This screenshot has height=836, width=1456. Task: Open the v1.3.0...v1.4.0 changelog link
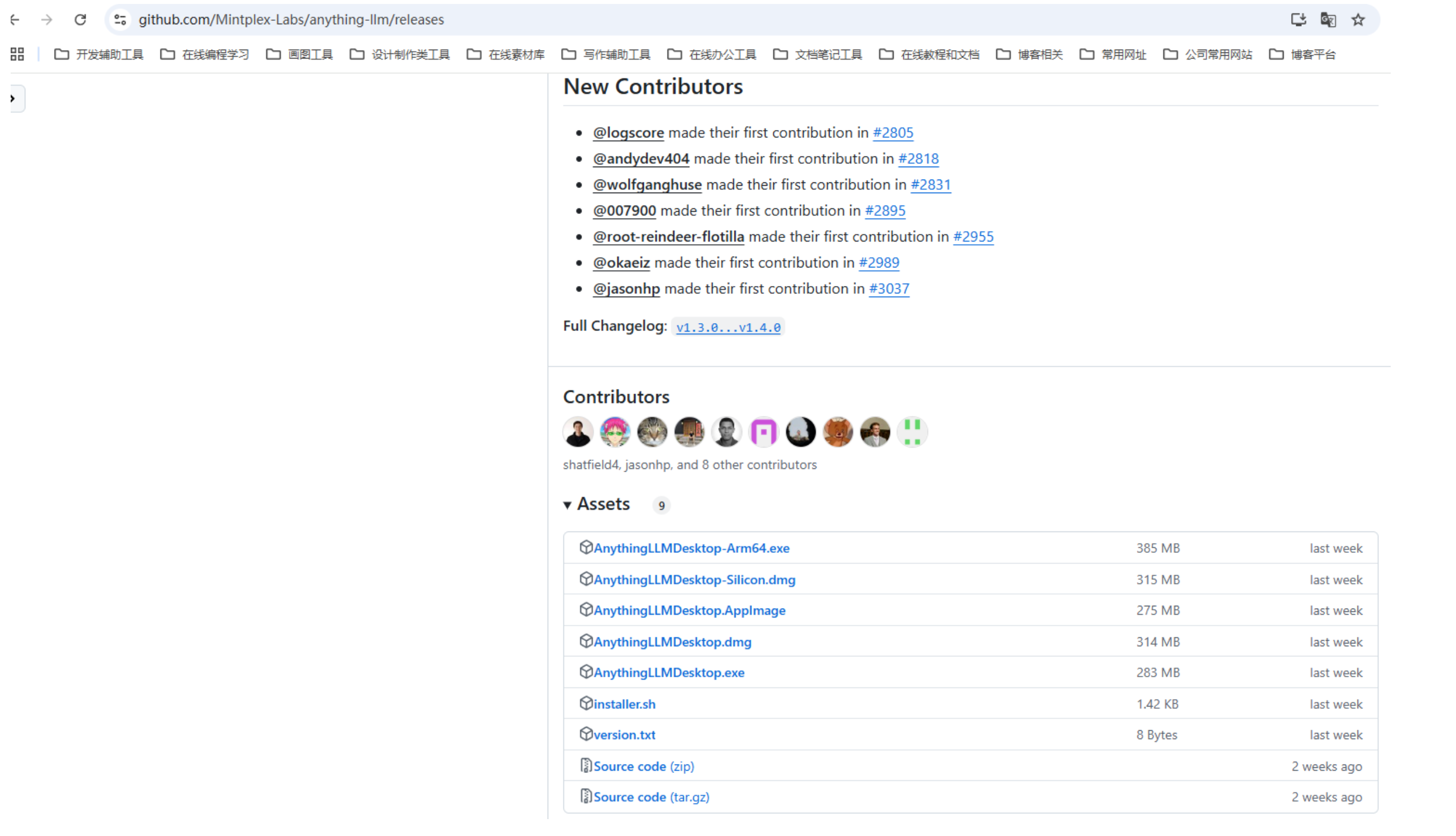pyautogui.click(x=728, y=327)
